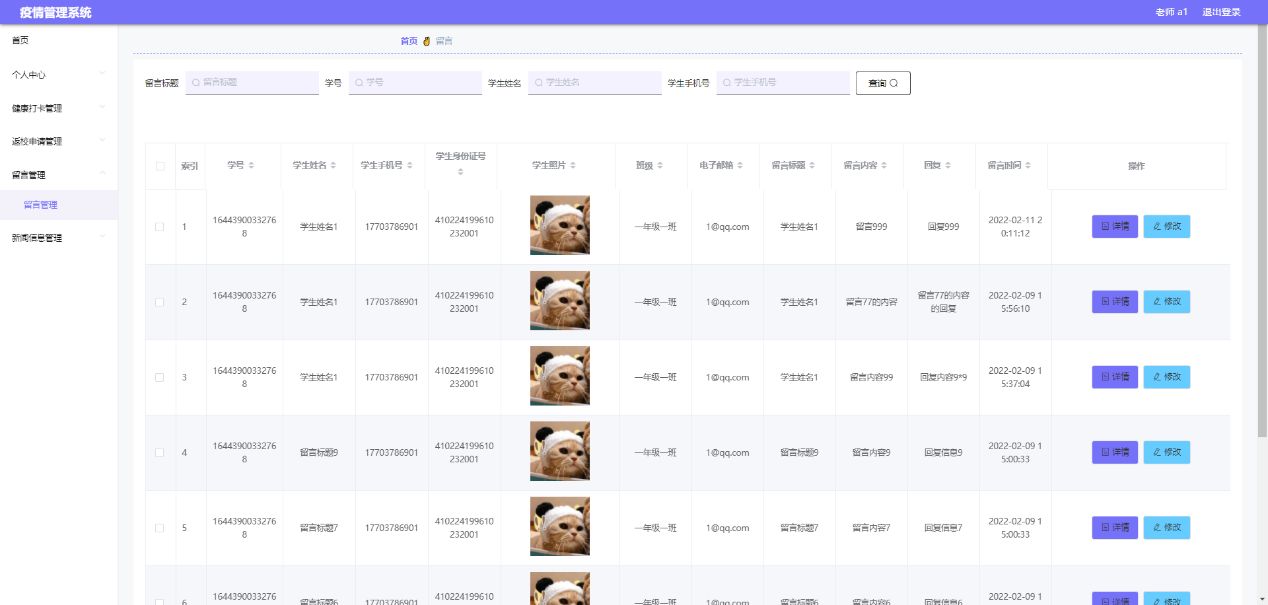Click cat photo thumbnail in row 4
Viewport: 1268px width, 605px height.
560,451
